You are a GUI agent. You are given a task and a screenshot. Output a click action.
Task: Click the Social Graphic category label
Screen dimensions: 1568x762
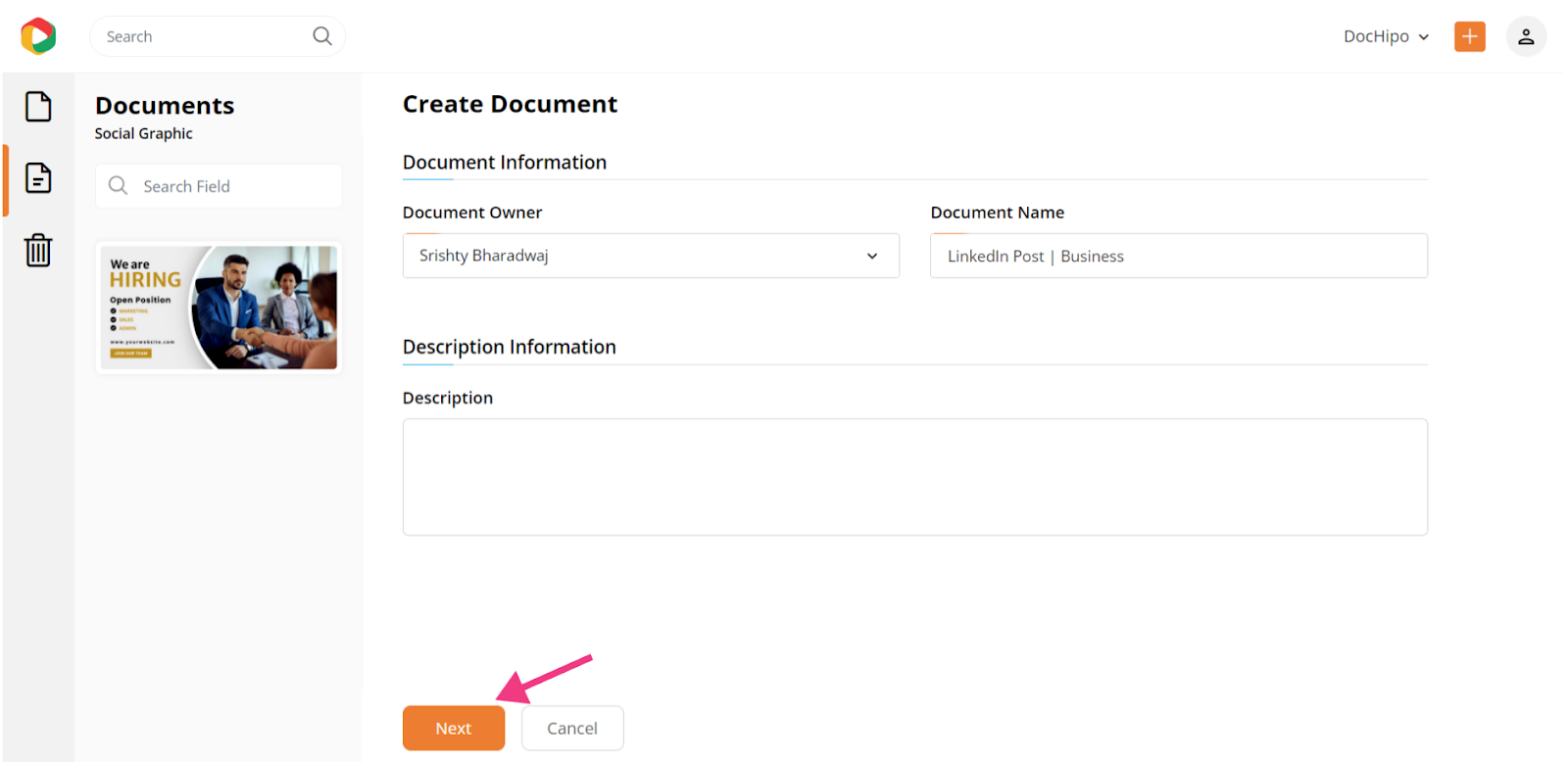pos(144,133)
